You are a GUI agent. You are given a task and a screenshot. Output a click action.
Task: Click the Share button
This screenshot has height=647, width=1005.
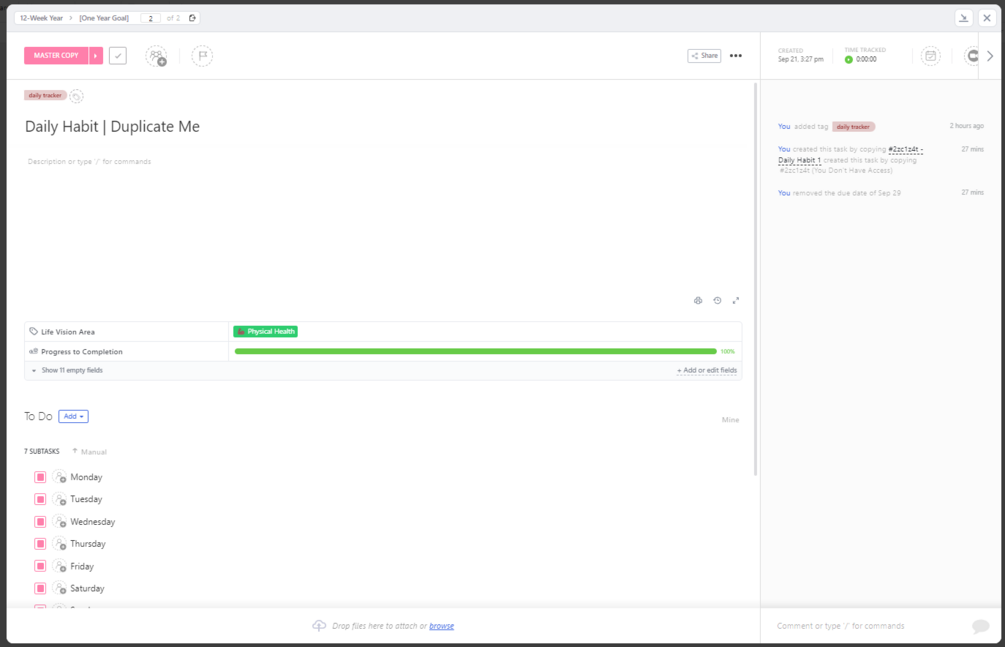click(704, 56)
